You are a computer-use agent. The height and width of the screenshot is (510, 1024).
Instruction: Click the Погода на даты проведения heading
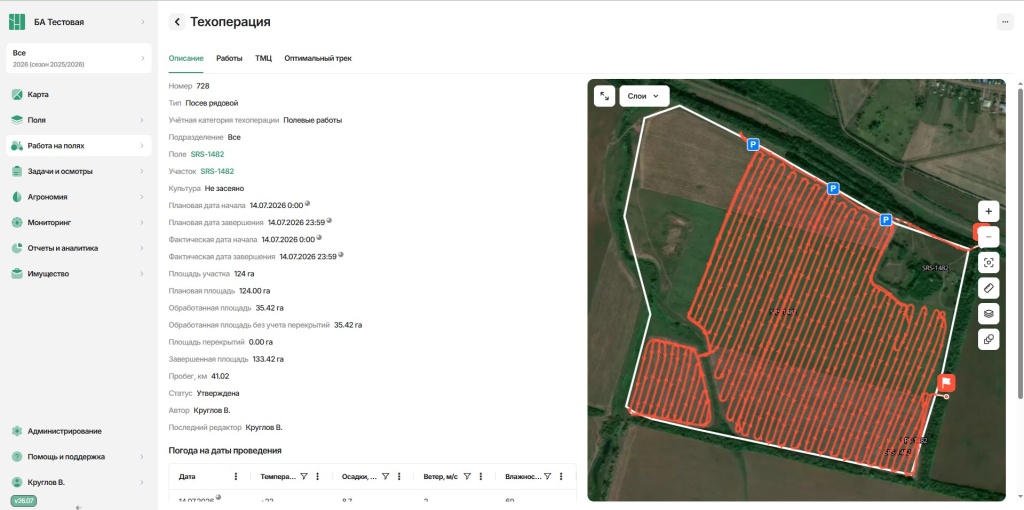pos(225,451)
